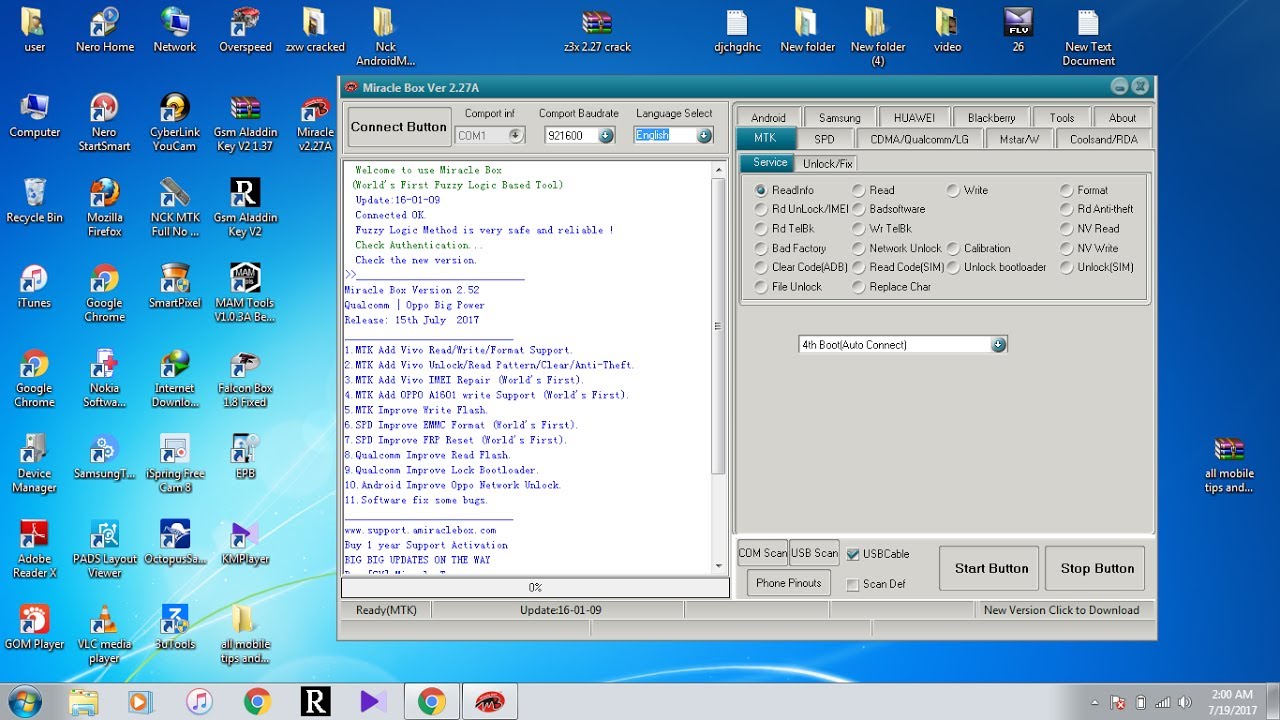The width and height of the screenshot is (1280, 720).
Task: Switch to the HUAWEI tab
Action: point(915,117)
